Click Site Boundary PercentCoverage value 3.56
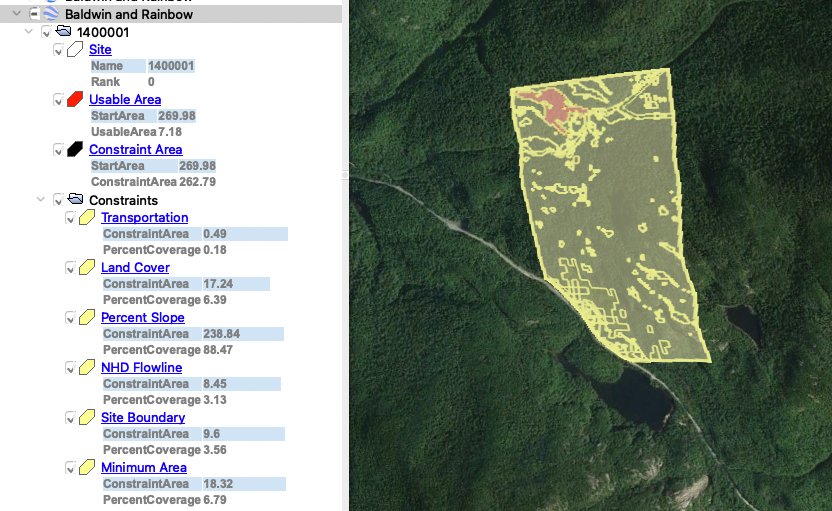The width and height of the screenshot is (832, 511). (215, 449)
